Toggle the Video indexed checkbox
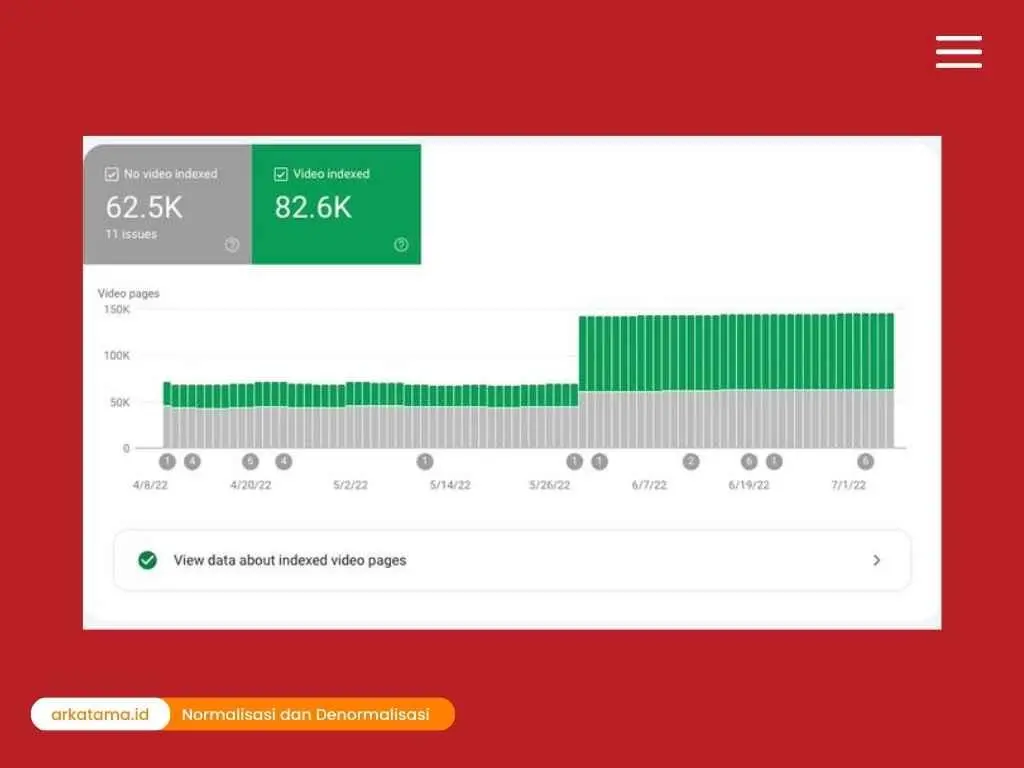Screen dimensions: 1024x768 pyautogui.click(x=281, y=174)
